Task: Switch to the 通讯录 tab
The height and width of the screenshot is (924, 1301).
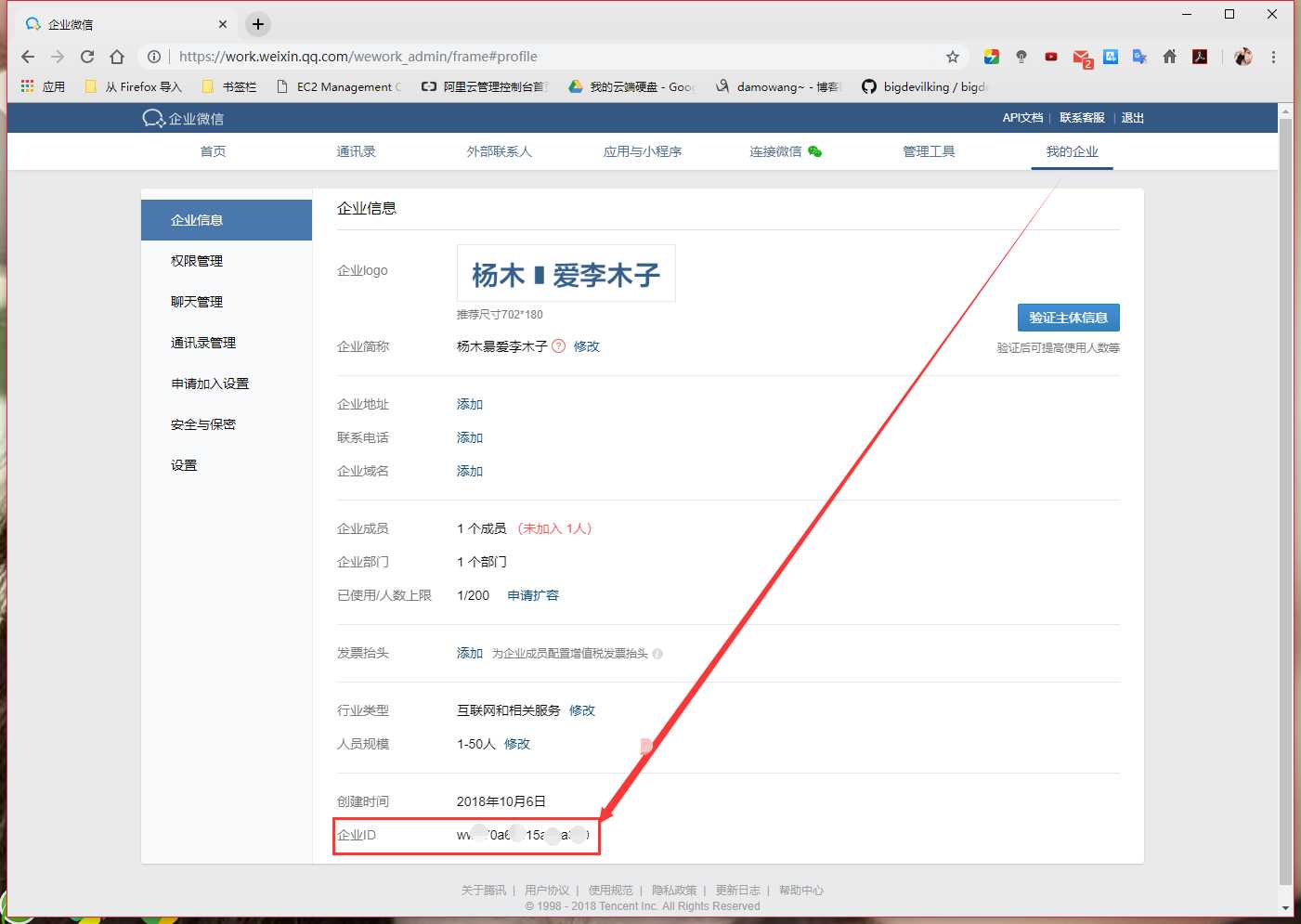Action: (x=356, y=151)
